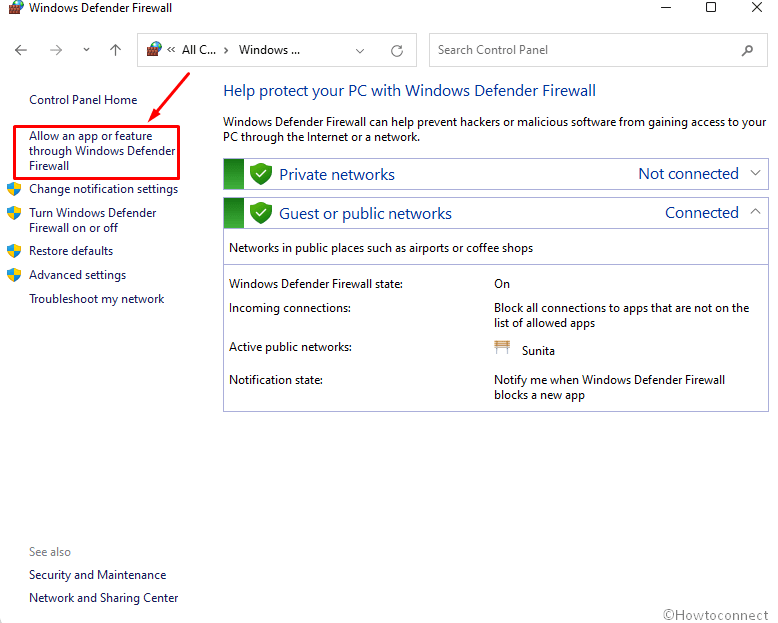Open Advanced settings
This screenshot has width=778, height=623.
click(77, 275)
